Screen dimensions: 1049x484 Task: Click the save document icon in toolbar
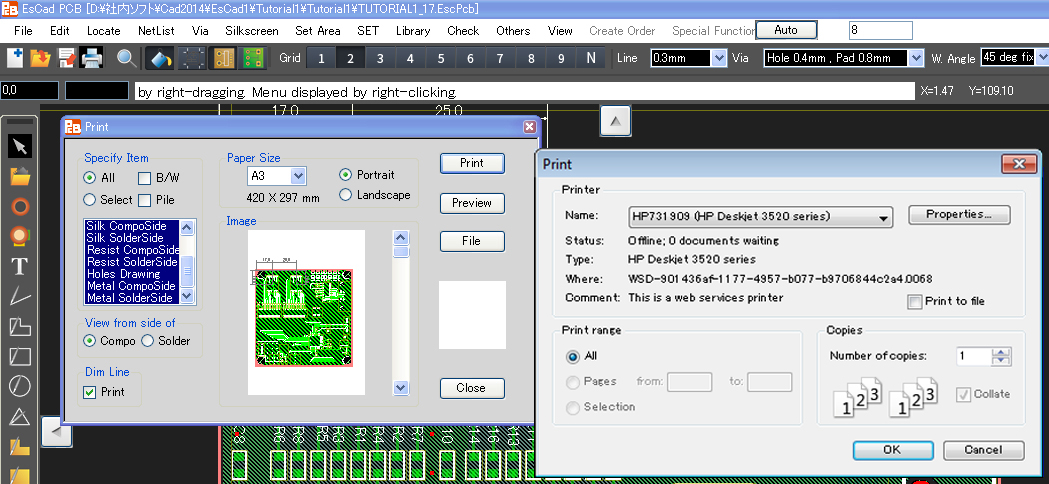click(66, 58)
